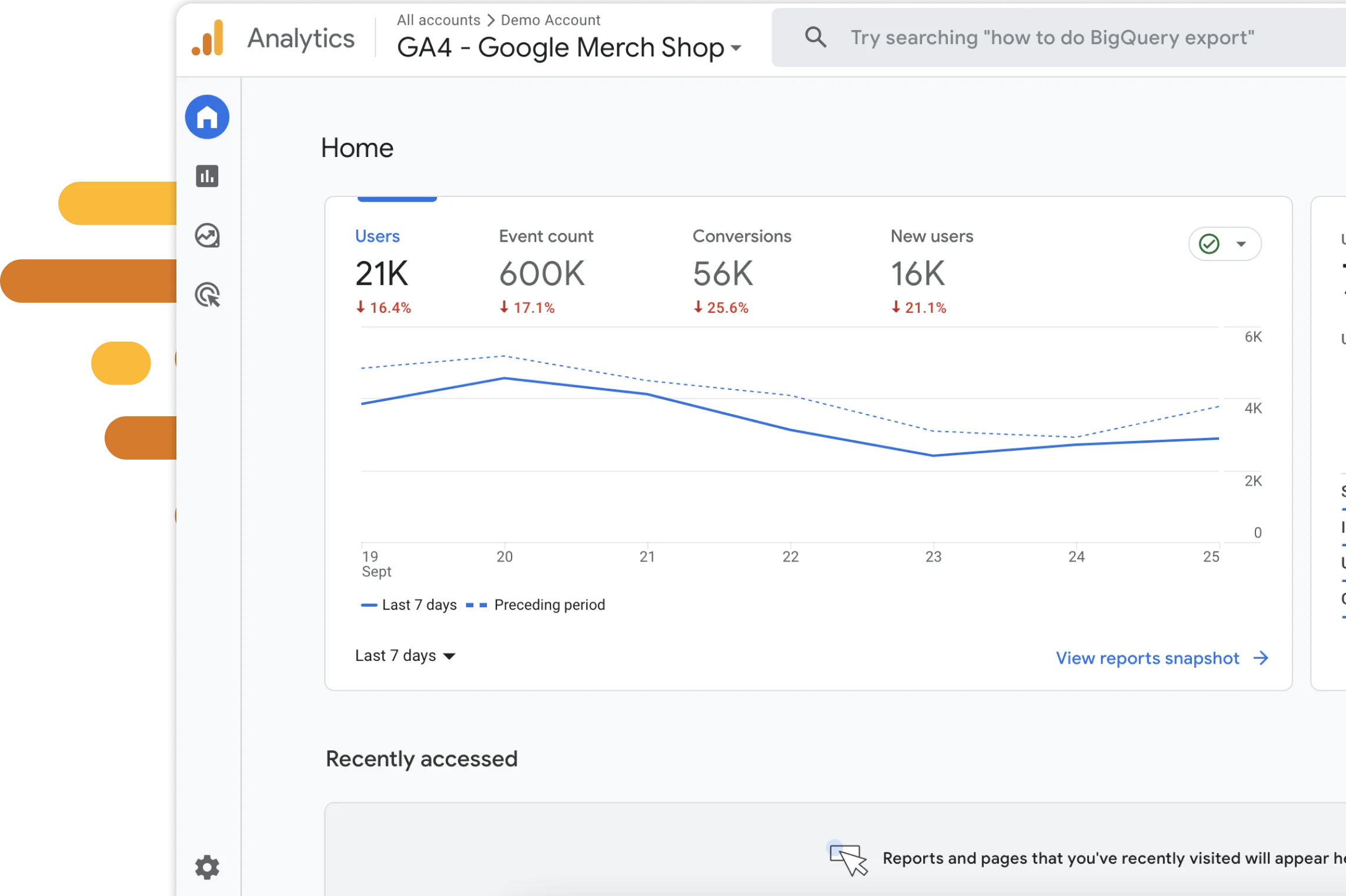This screenshot has height=896, width=1346.
Task: Click the Preceding period legend entry
Action: (536, 605)
